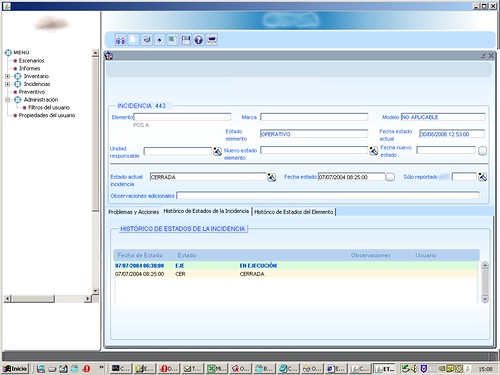500x375 pixels.
Task: Switch to Problemas y Acciones tab
Action: [133, 212]
